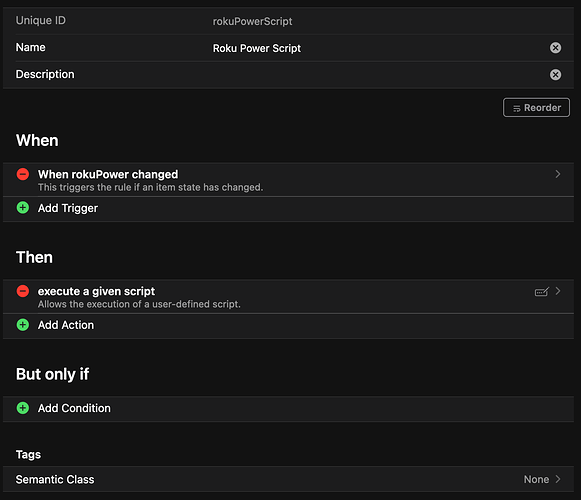Select the Semantic Class row

coord(288,479)
